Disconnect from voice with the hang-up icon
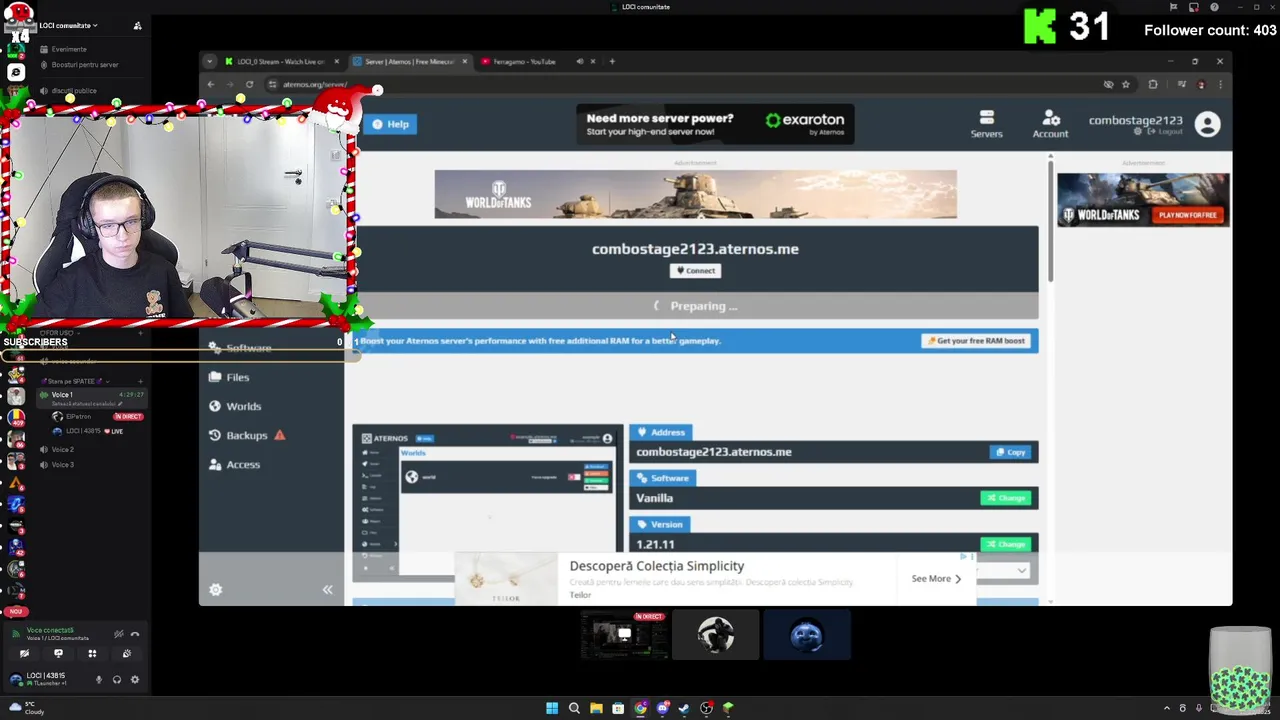 point(135,634)
